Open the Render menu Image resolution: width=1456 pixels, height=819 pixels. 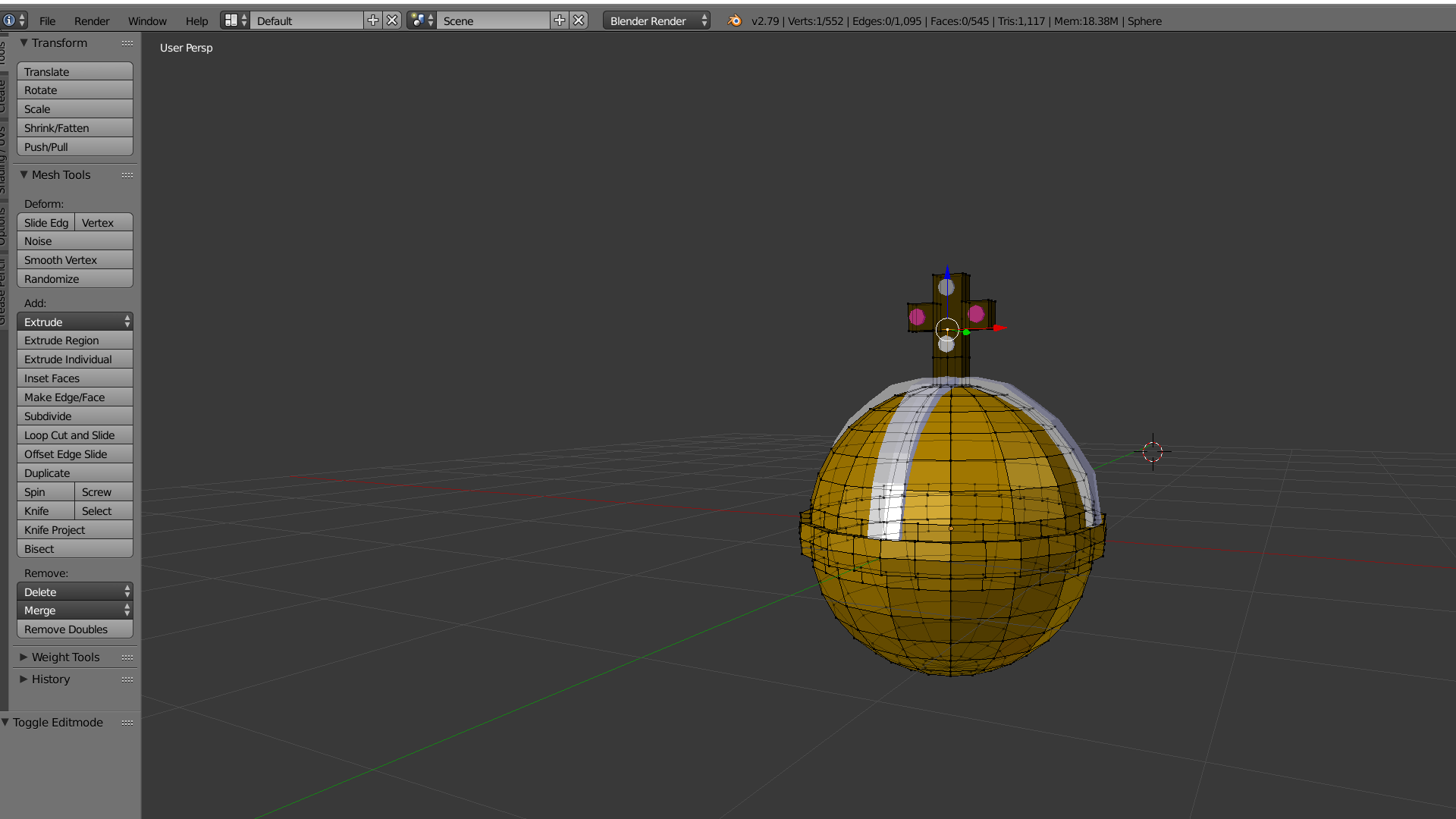click(92, 20)
